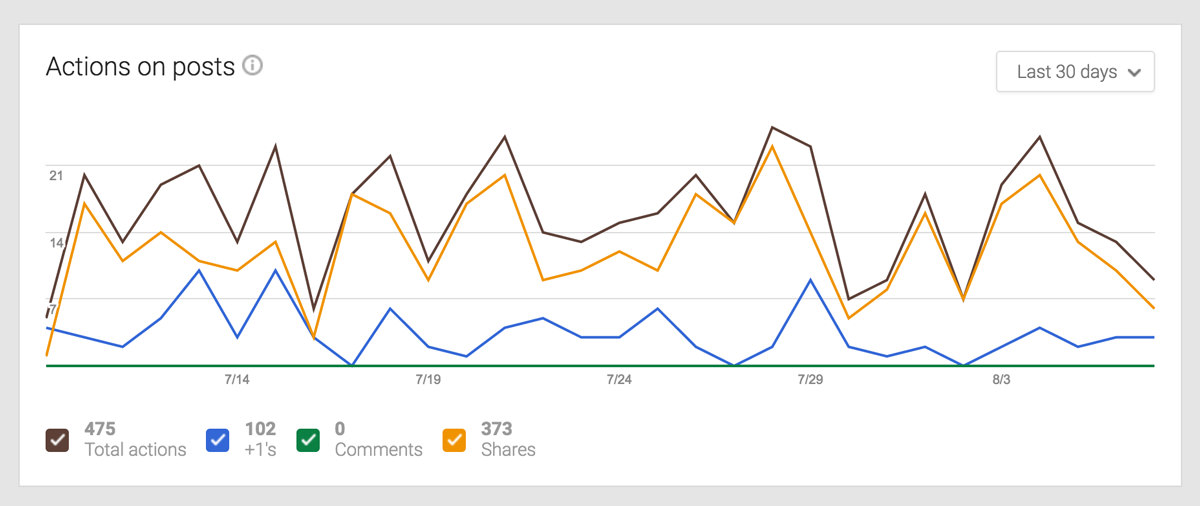1200x506 pixels.
Task: Click the Actions on posts heading
Action: 140,67
